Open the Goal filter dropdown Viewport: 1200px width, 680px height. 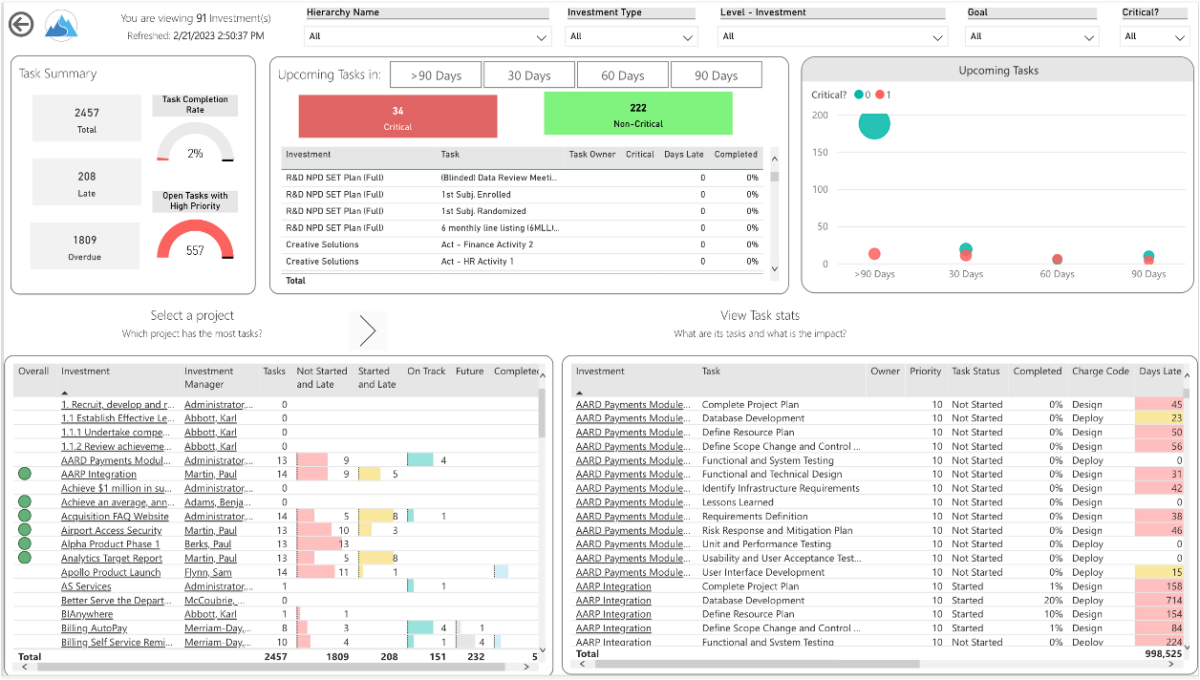pos(1031,35)
